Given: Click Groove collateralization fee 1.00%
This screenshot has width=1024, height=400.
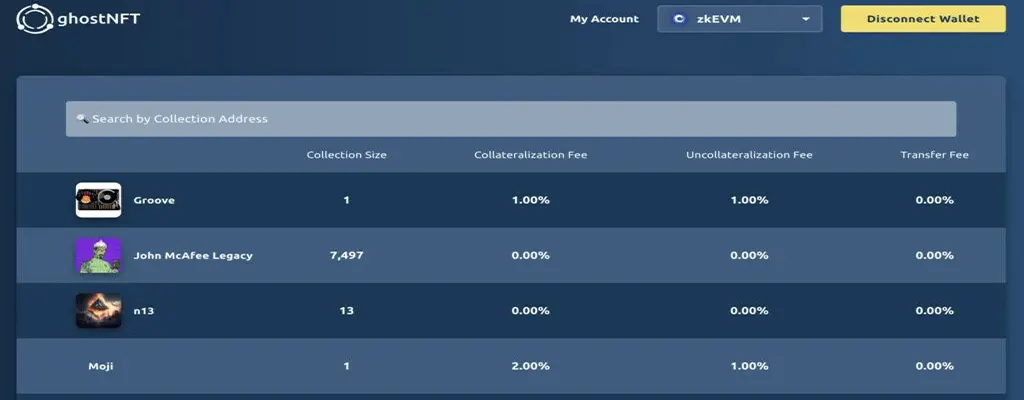Looking at the screenshot, I should pos(530,200).
